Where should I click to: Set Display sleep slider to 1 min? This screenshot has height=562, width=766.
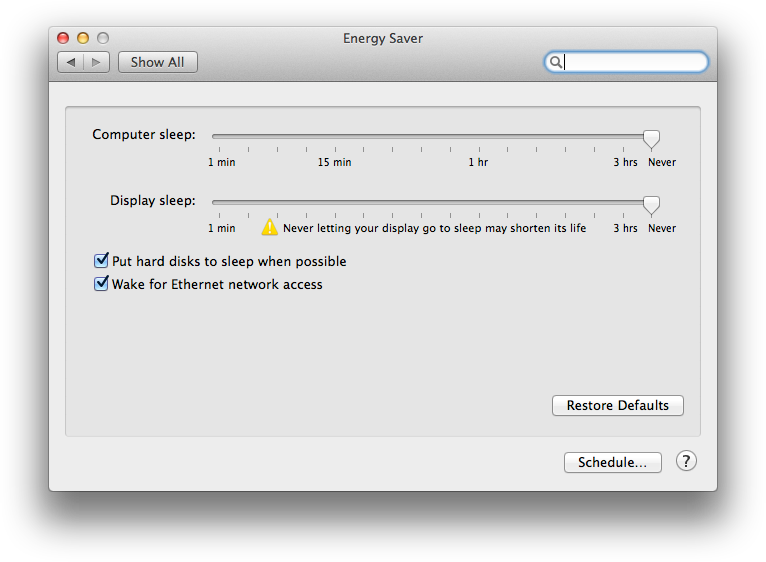coord(214,202)
